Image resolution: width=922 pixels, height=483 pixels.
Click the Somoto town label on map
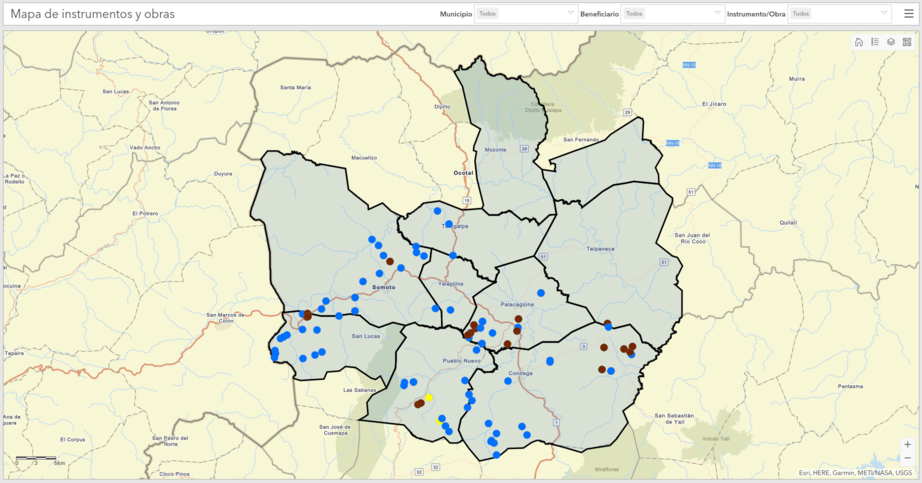384,287
